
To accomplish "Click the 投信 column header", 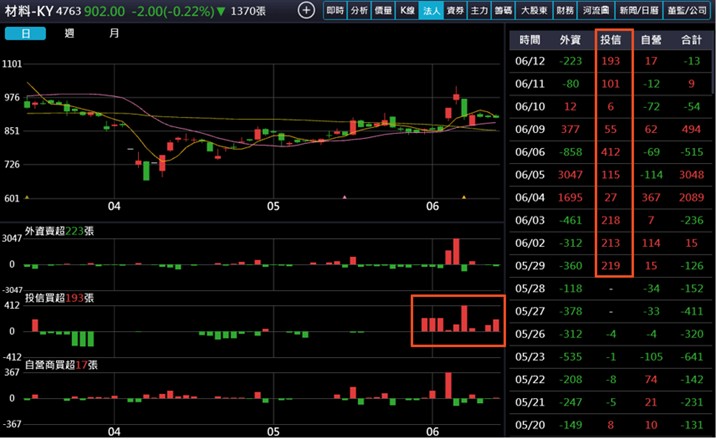I will coord(610,40).
